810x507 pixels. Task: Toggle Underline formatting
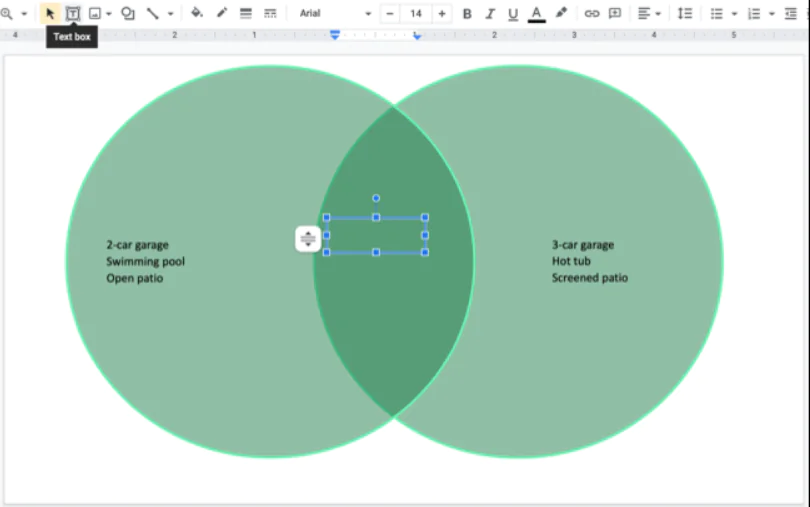pos(513,13)
